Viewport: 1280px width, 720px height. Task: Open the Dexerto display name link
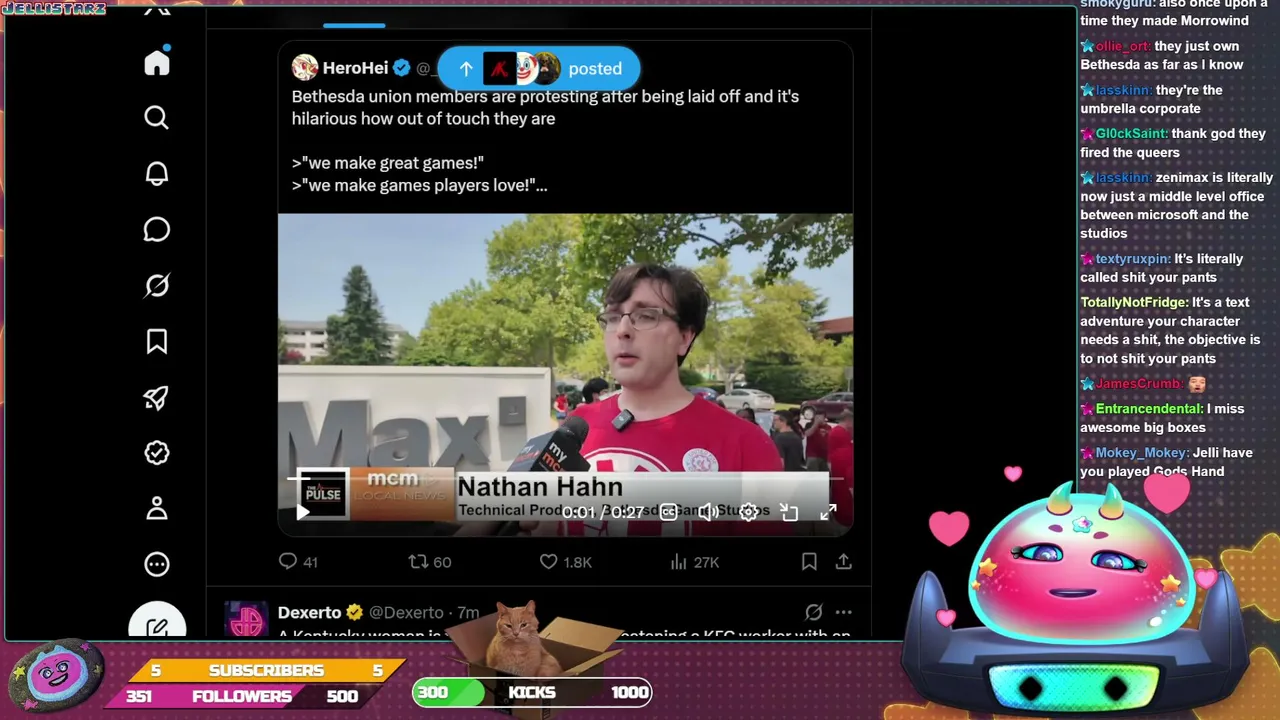(310, 612)
